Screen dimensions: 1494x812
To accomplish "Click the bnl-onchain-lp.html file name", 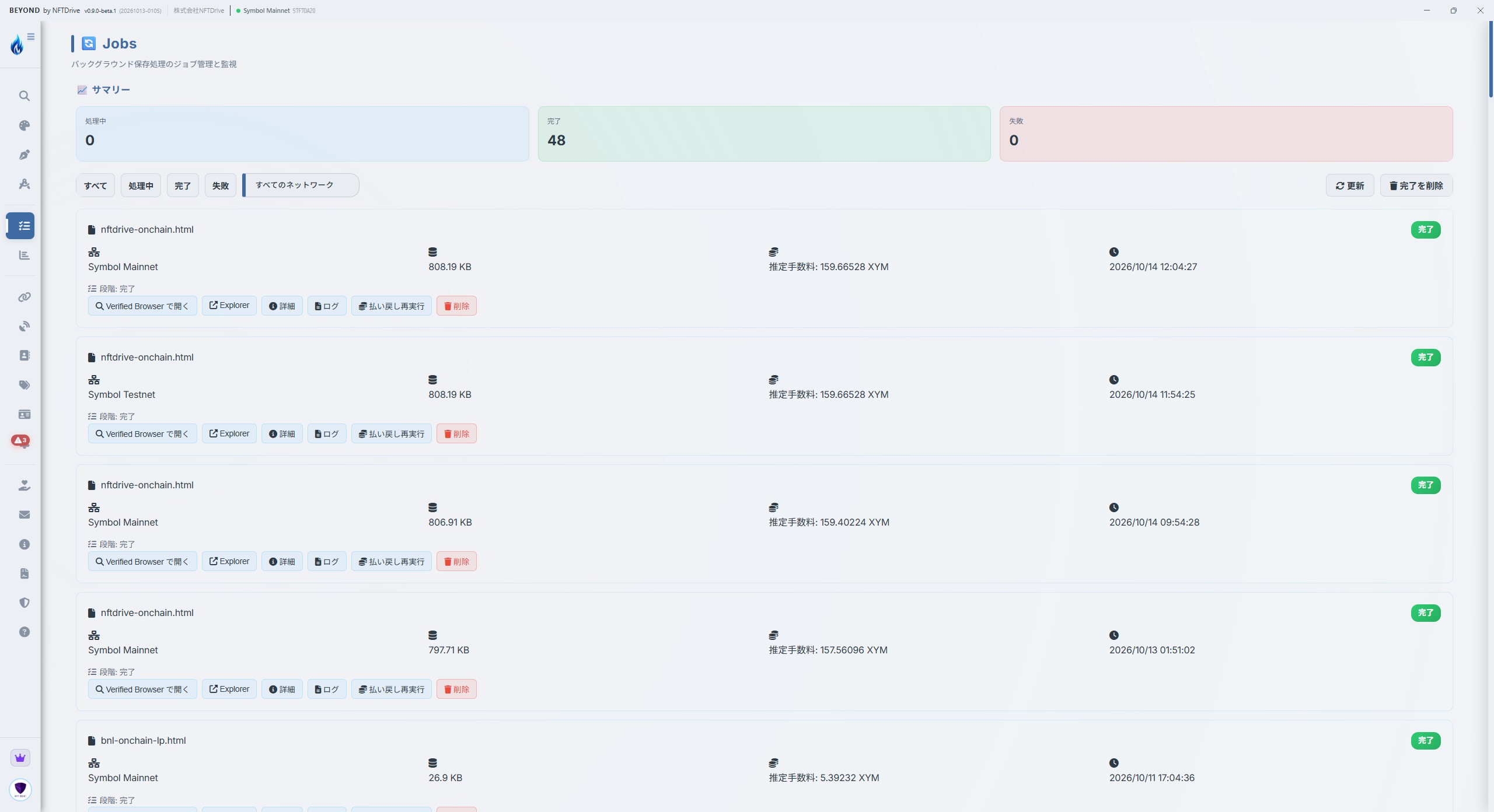I will [x=143, y=740].
